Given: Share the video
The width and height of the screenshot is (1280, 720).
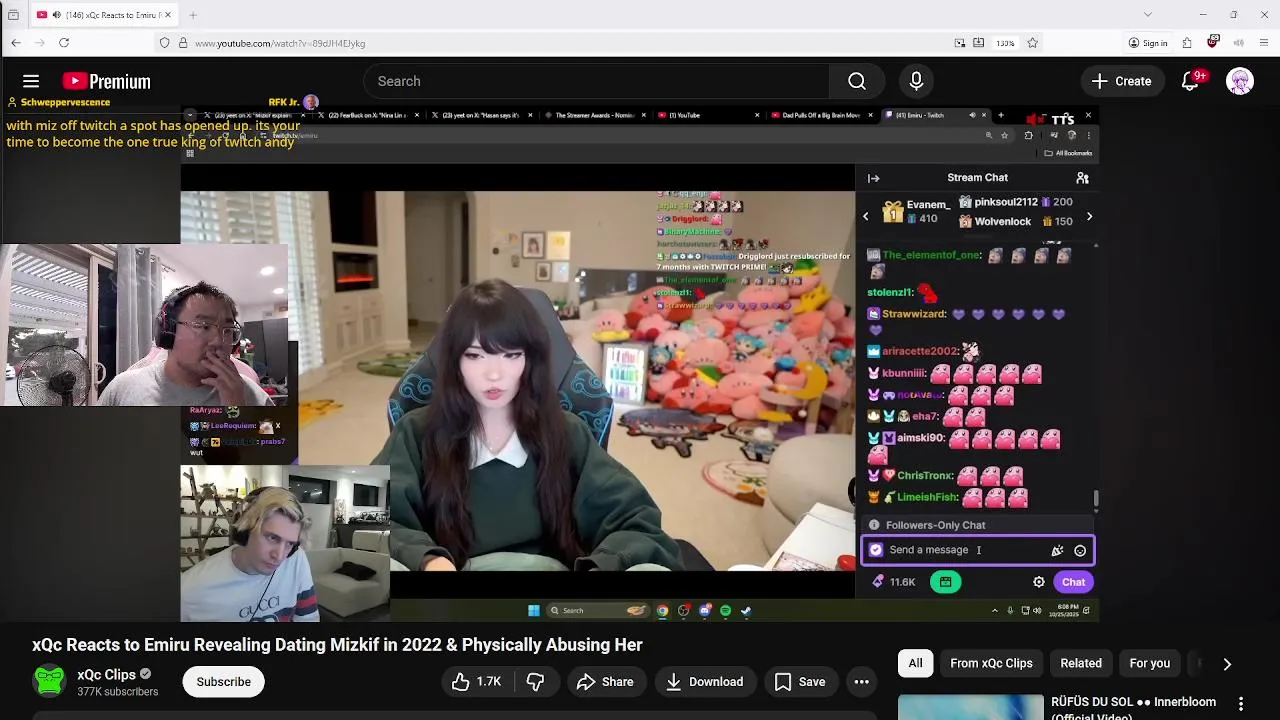Looking at the screenshot, I should coord(605,682).
